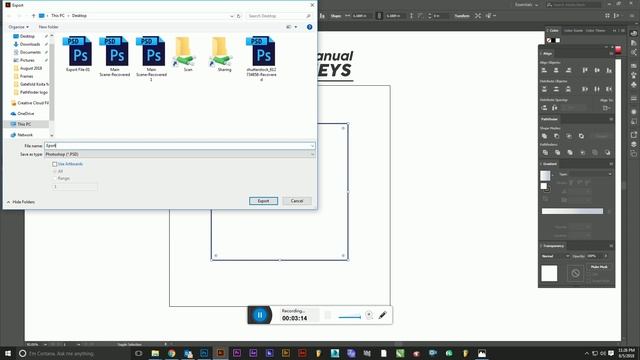Open the address path history dropdown
The height and width of the screenshot is (360, 640).
pyautogui.click(x=231, y=16)
